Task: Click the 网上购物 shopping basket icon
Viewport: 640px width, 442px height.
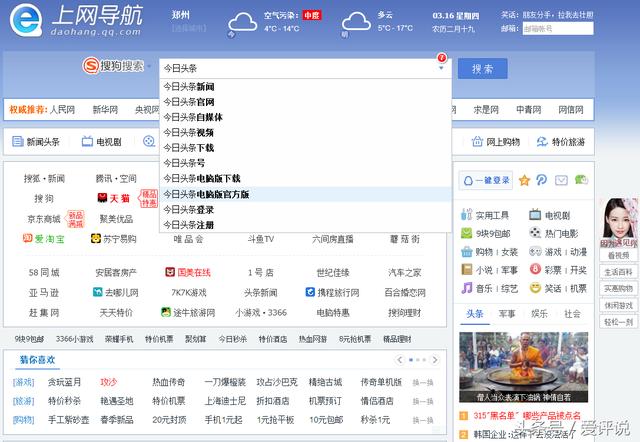Action: (x=477, y=141)
